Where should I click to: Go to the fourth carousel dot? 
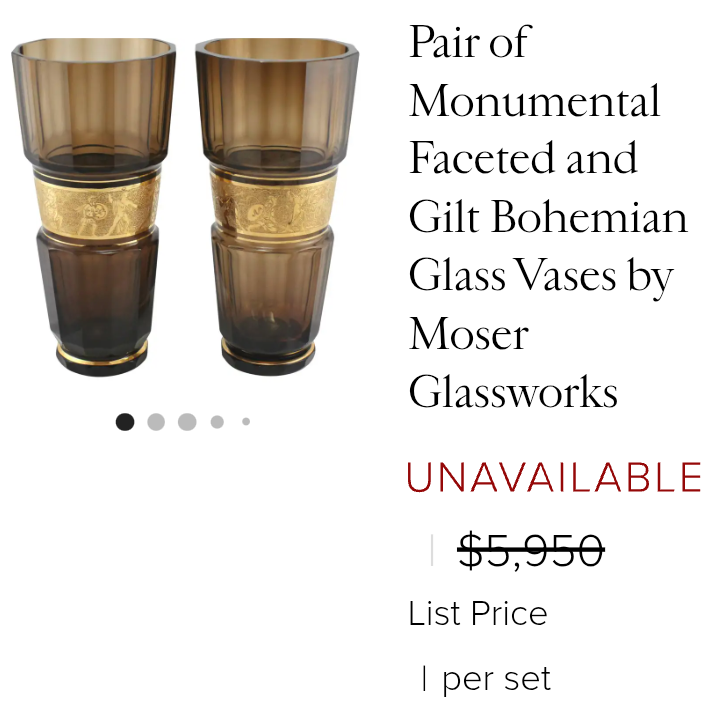click(217, 422)
